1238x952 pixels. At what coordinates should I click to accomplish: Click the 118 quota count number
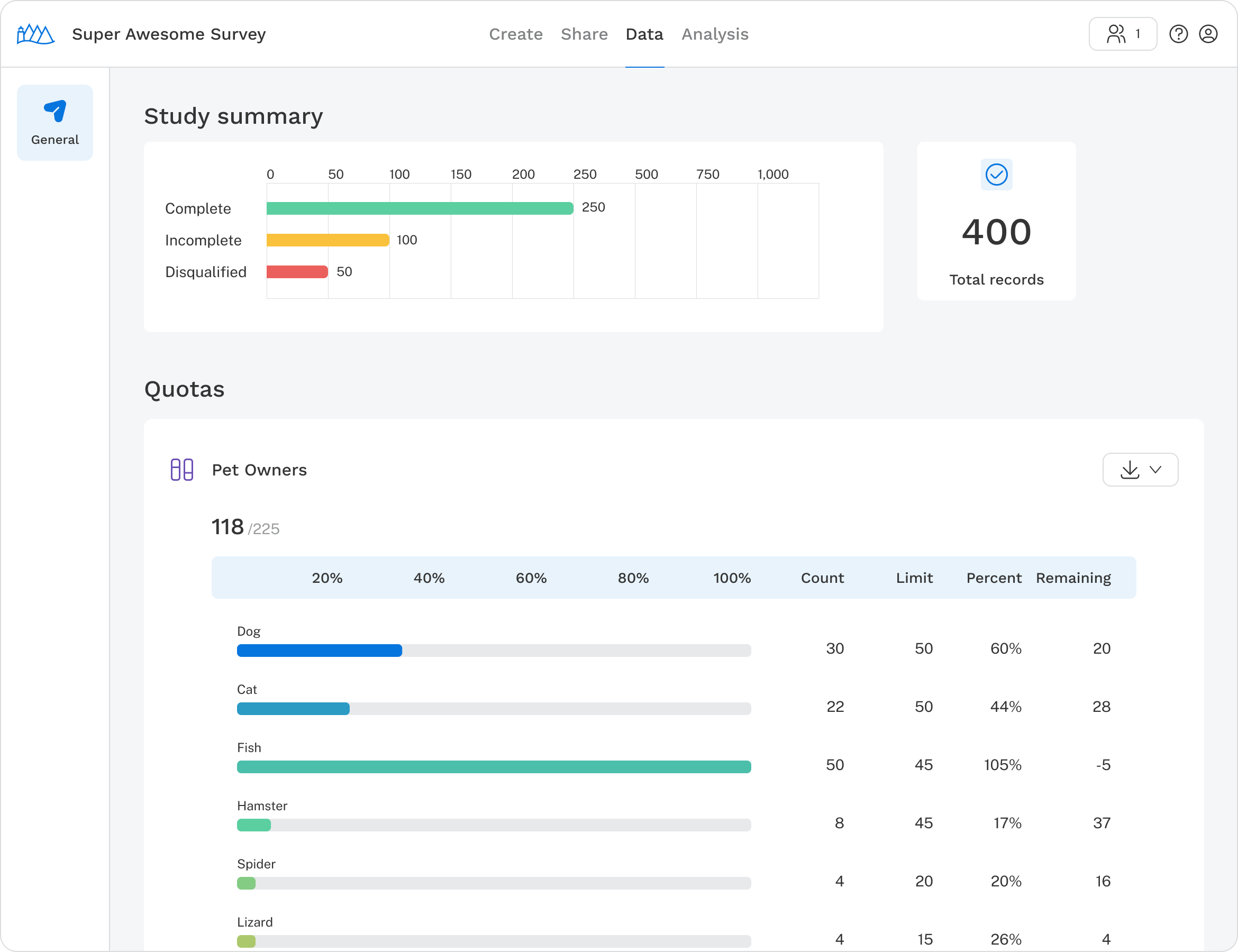point(227,527)
